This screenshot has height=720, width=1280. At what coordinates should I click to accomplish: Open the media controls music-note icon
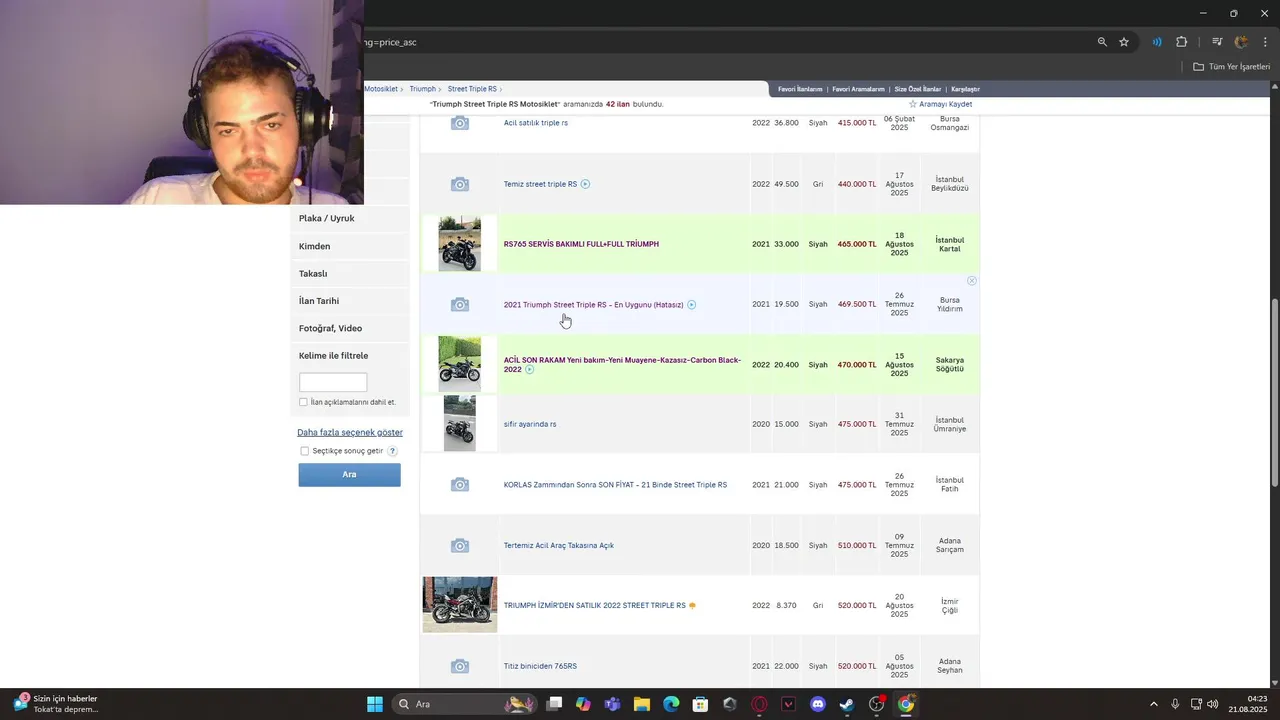1217,42
